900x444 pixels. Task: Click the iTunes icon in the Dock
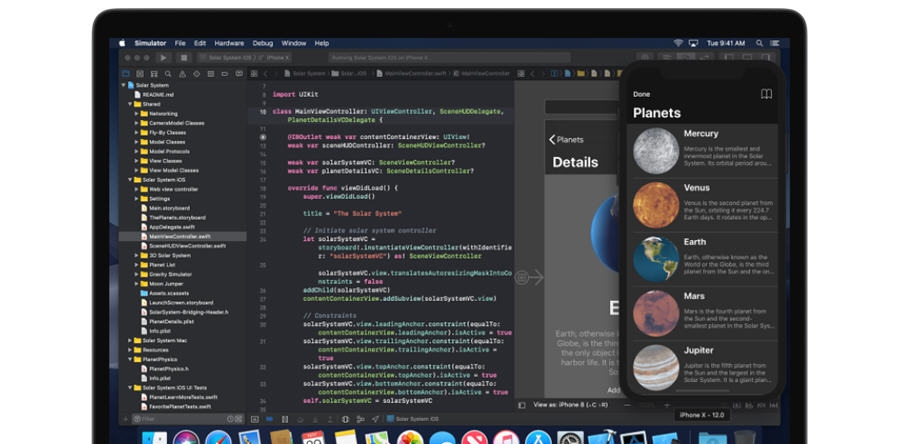point(506,438)
